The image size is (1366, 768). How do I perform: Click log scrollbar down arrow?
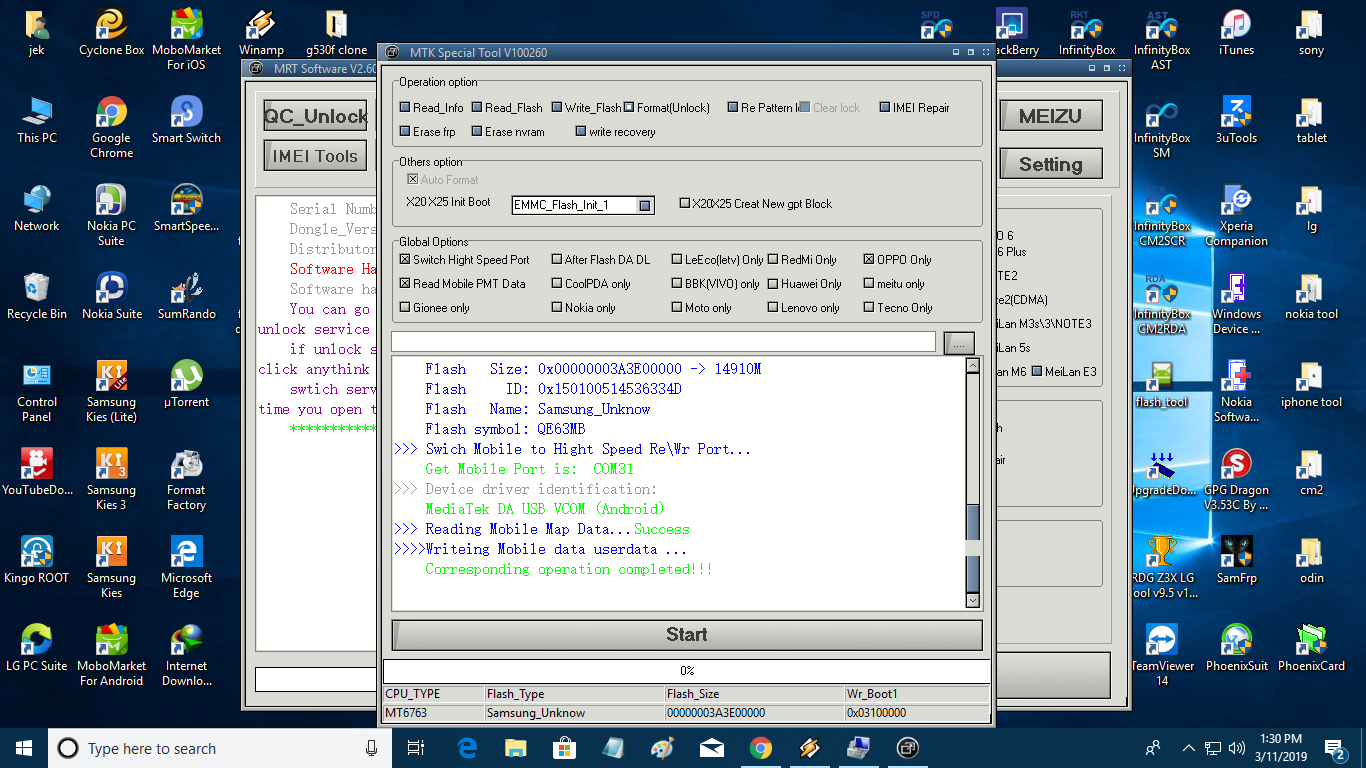click(x=973, y=600)
